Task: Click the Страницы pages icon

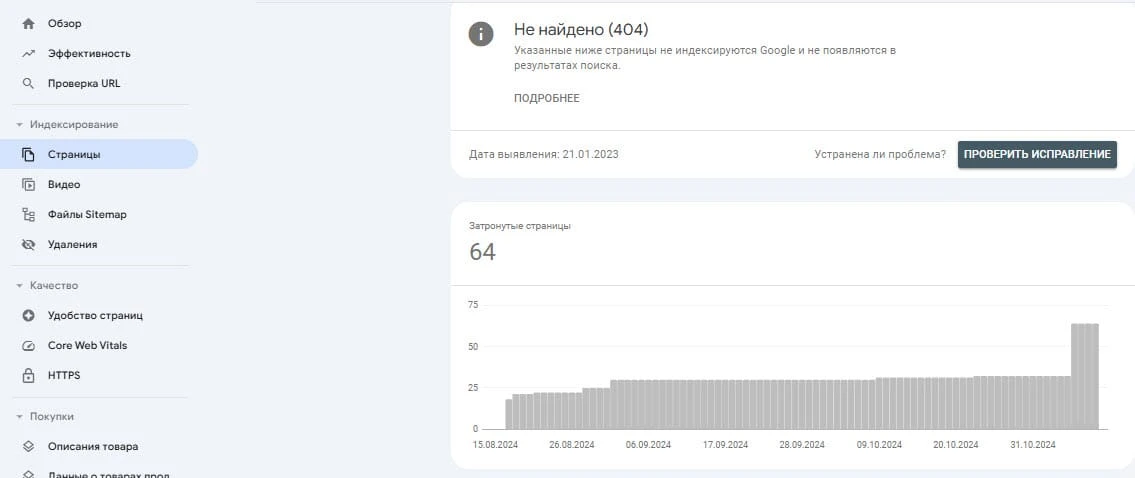Action: [x=28, y=154]
